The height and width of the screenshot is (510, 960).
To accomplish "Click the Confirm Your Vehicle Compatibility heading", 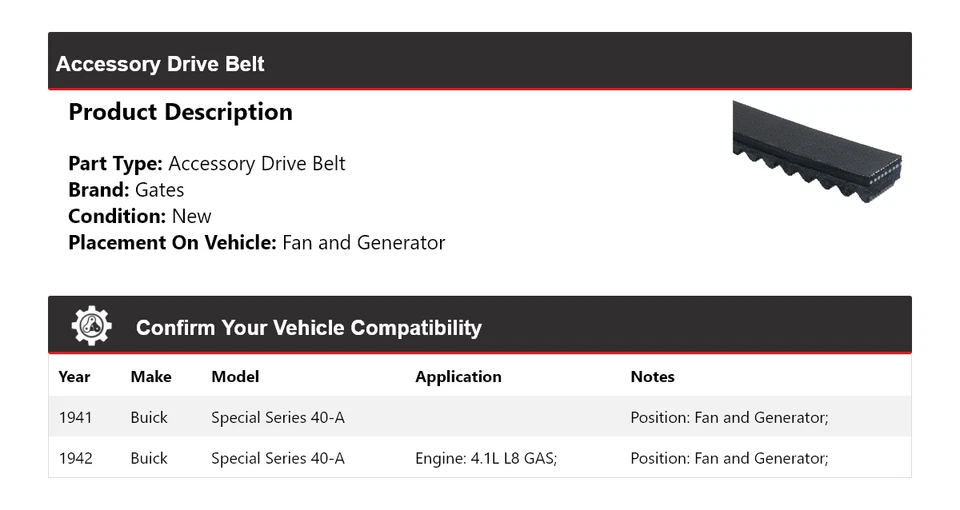I will pyautogui.click(x=308, y=328).
